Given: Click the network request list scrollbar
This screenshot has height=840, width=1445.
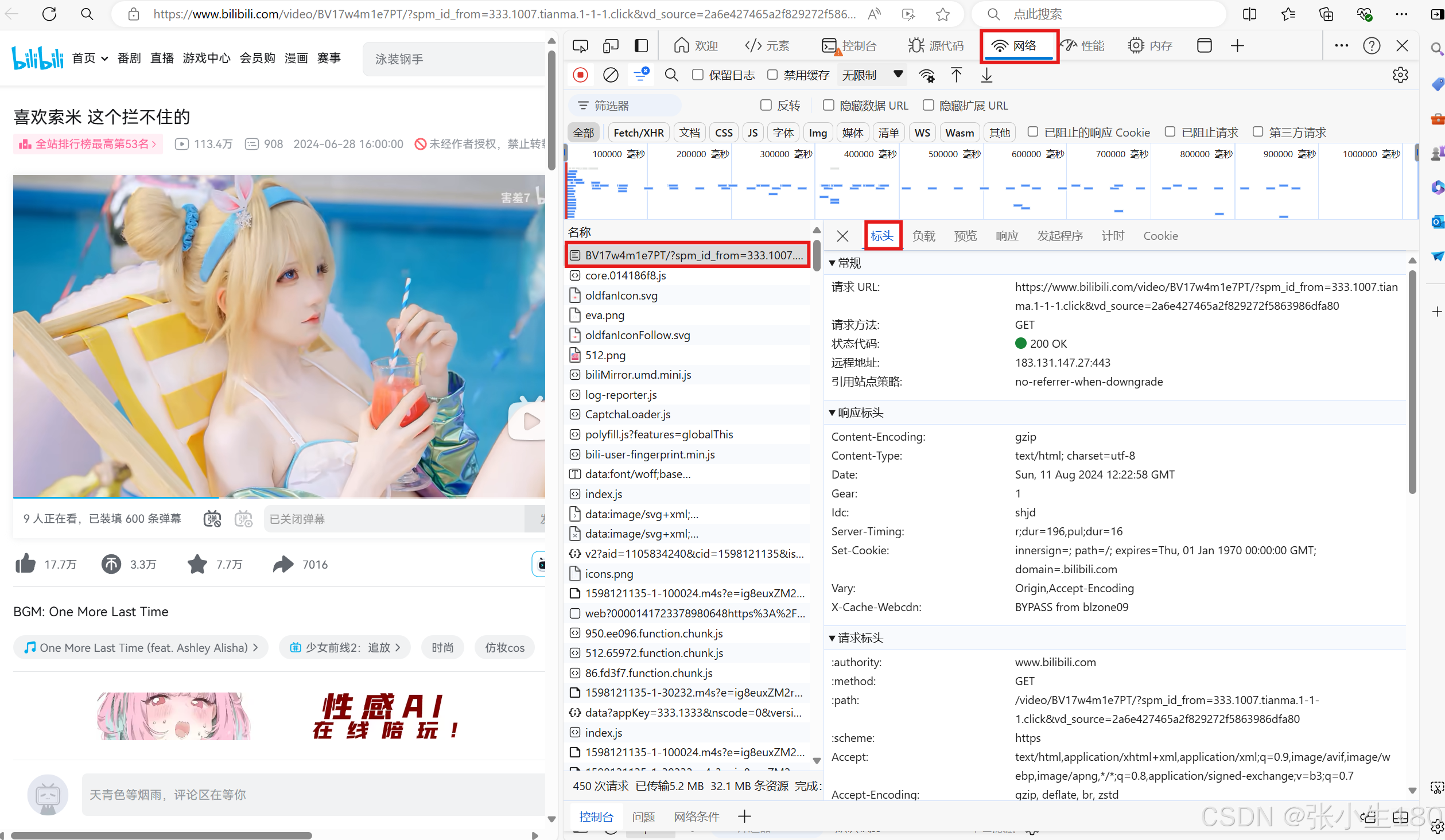Looking at the screenshot, I should tap(816, 256).
